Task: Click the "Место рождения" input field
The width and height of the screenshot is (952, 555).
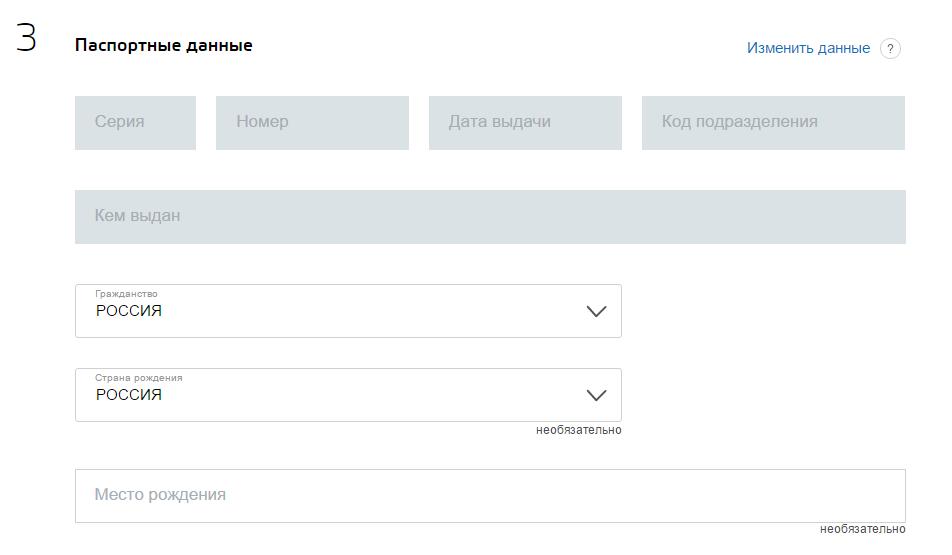Action: [490, 495]
